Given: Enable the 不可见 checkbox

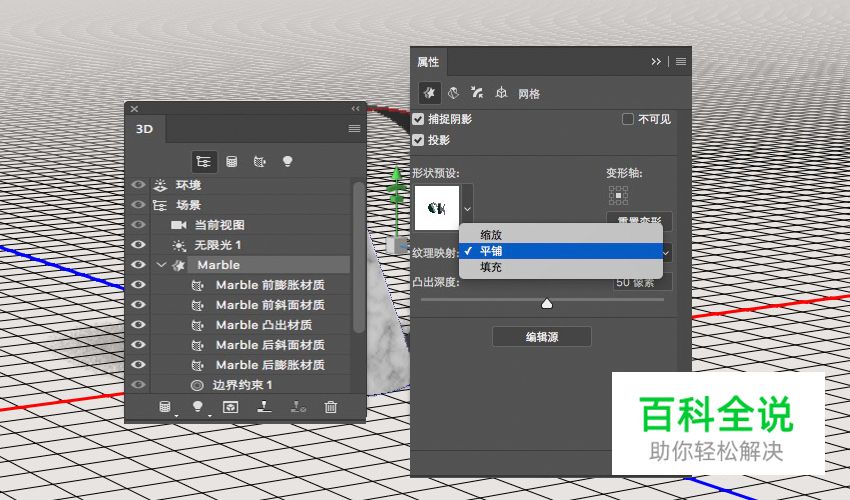Looking at the screenshot, I should pos(628,119).
